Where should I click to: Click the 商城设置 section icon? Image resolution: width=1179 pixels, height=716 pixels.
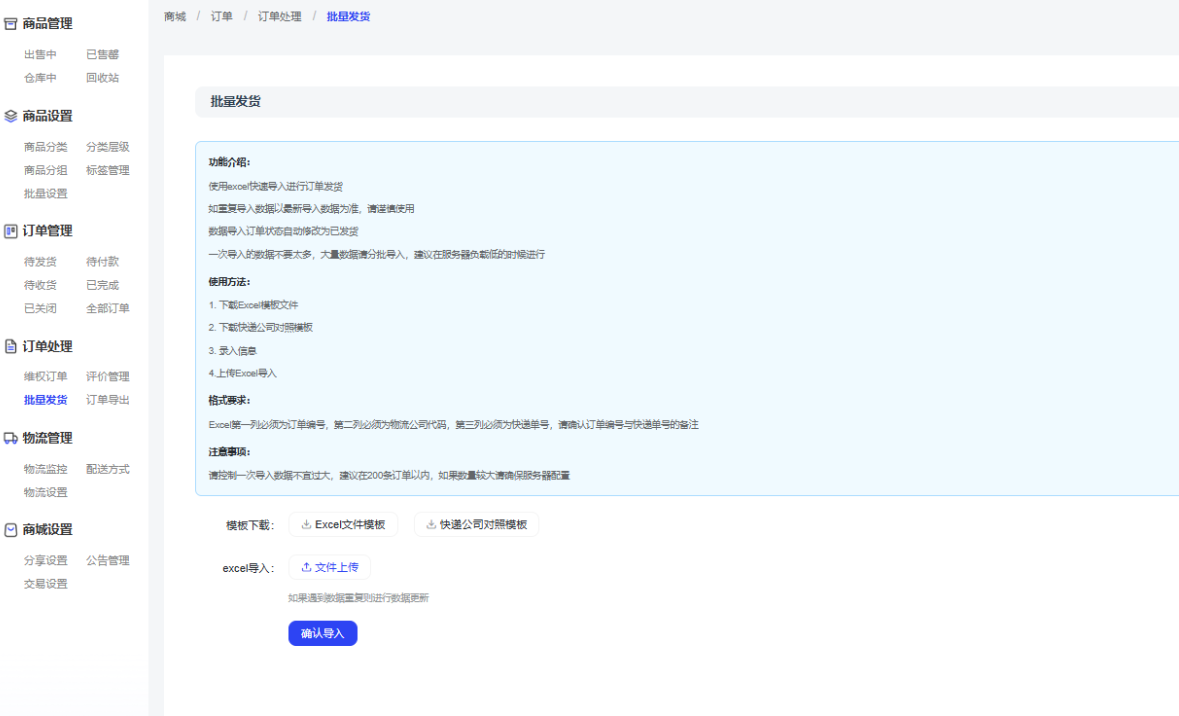11,530
